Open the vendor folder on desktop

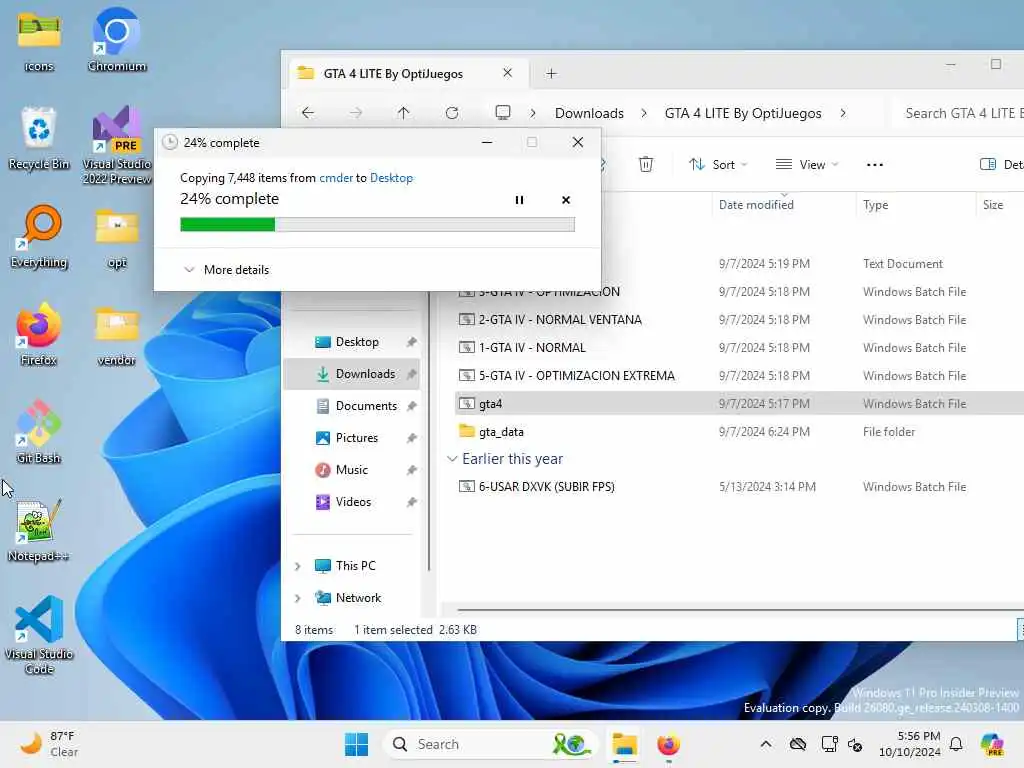point(117,334)
